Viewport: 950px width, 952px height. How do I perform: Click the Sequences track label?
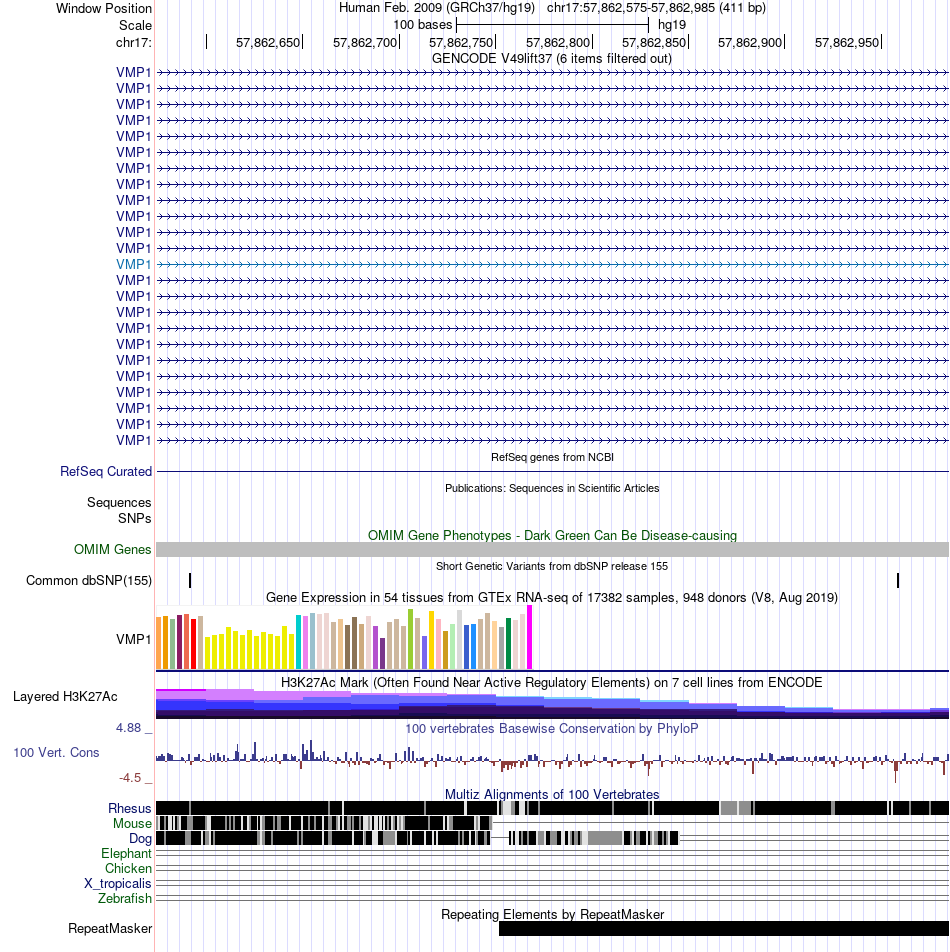pos(119,502)
